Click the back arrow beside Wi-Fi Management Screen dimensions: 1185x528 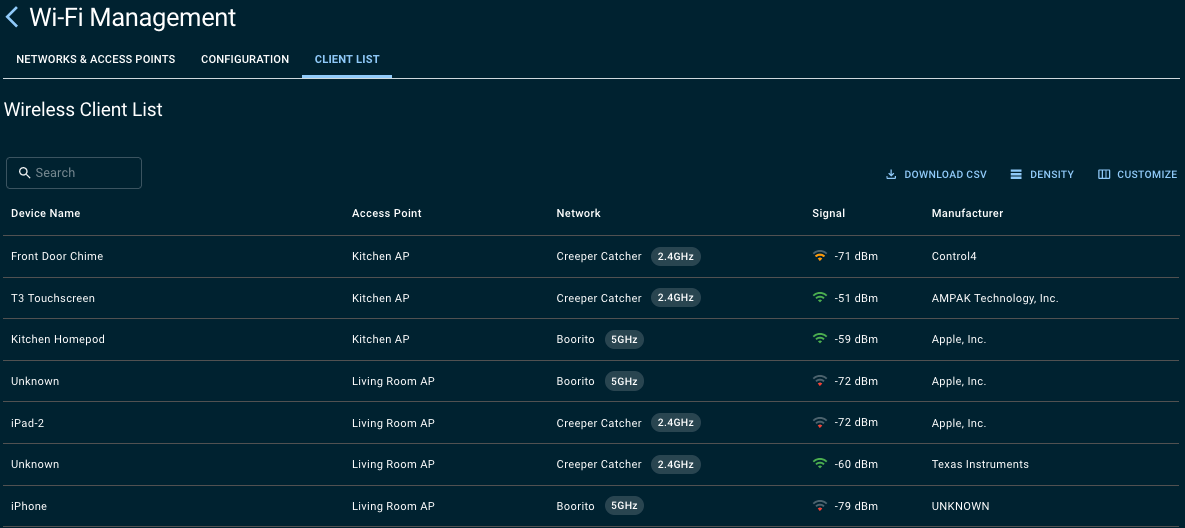tap(12, 17)
